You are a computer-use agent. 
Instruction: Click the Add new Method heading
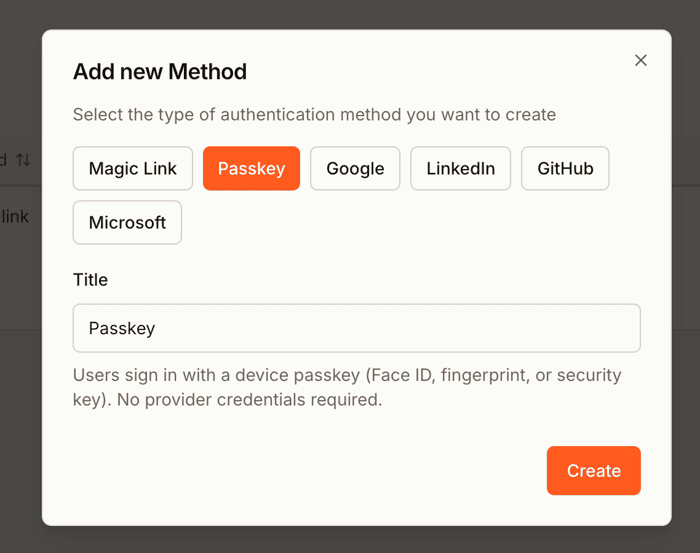[x=160, y=71]
